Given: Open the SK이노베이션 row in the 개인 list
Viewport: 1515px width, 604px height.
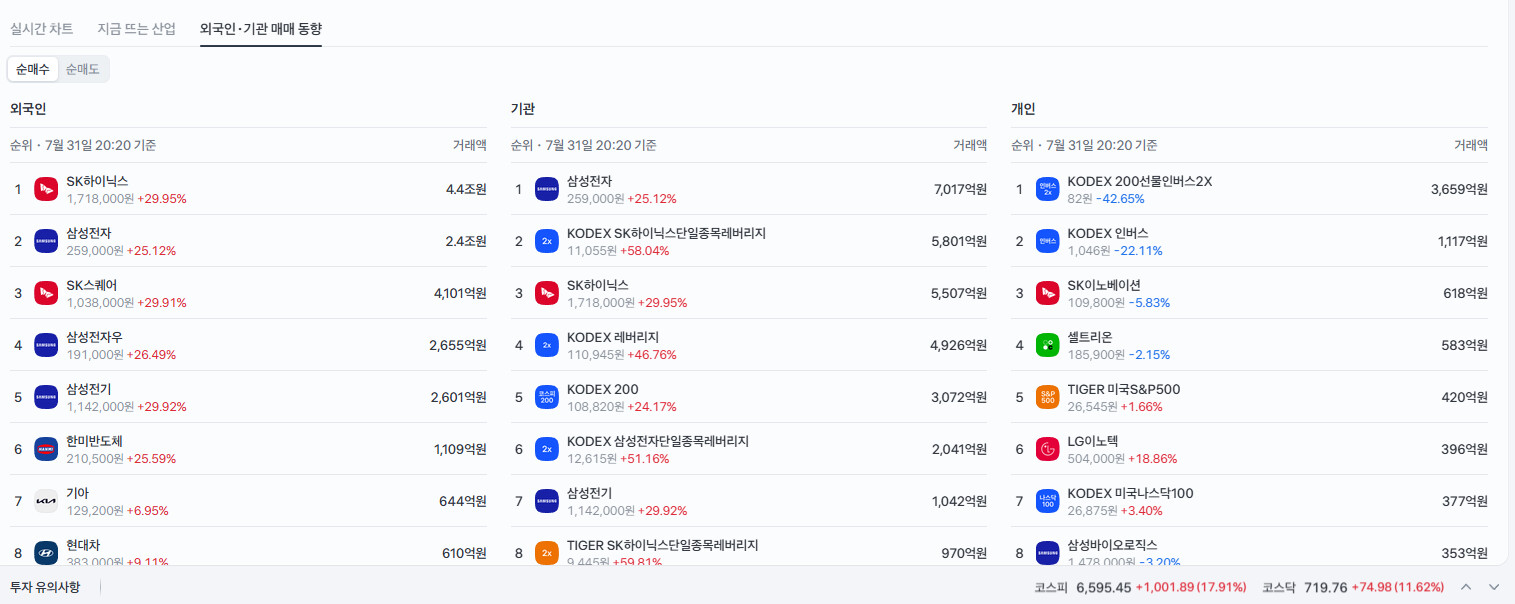Looking at the screenshot, I should click(x=1250, y=293).
